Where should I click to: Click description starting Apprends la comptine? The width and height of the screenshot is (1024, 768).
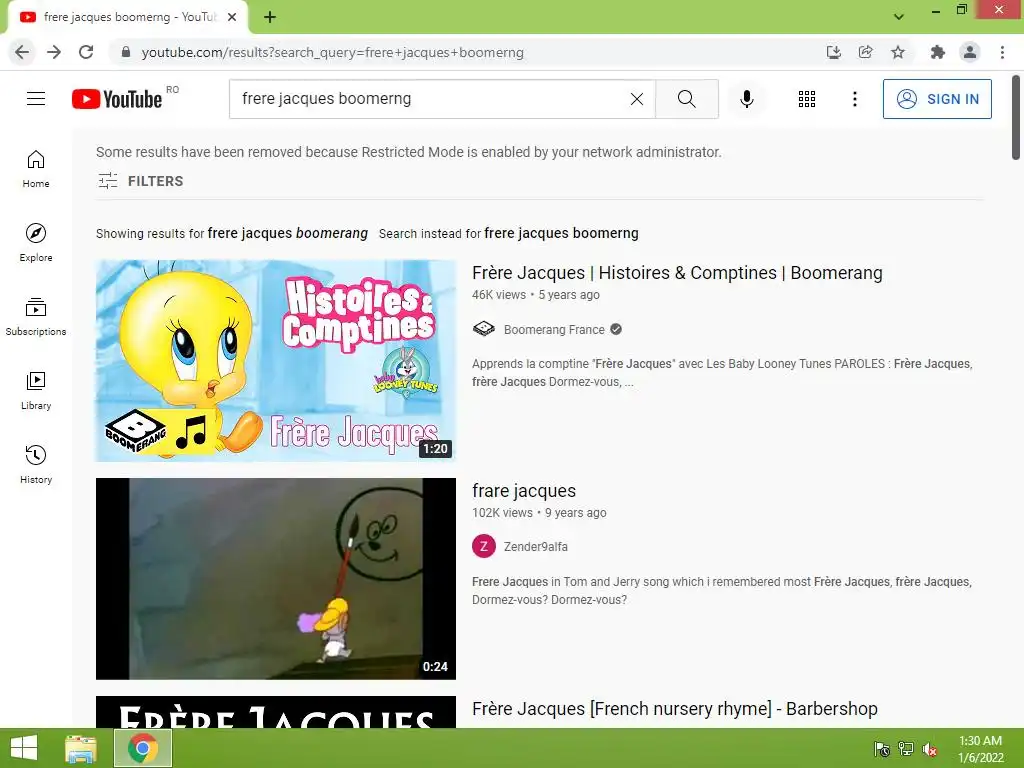722,373
